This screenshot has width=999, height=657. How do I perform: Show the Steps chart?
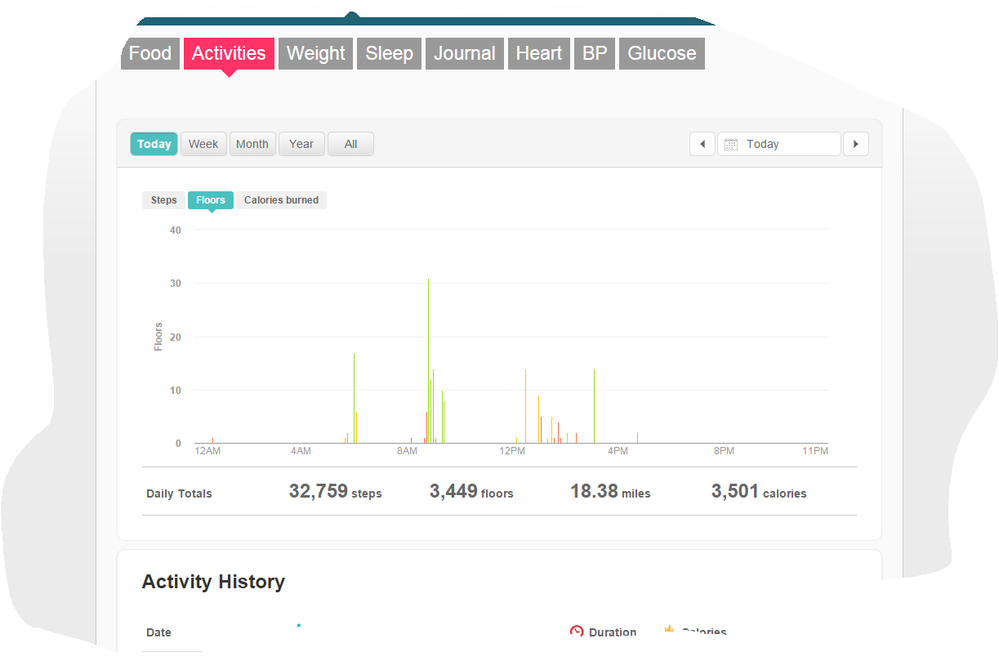click(164, 200)
